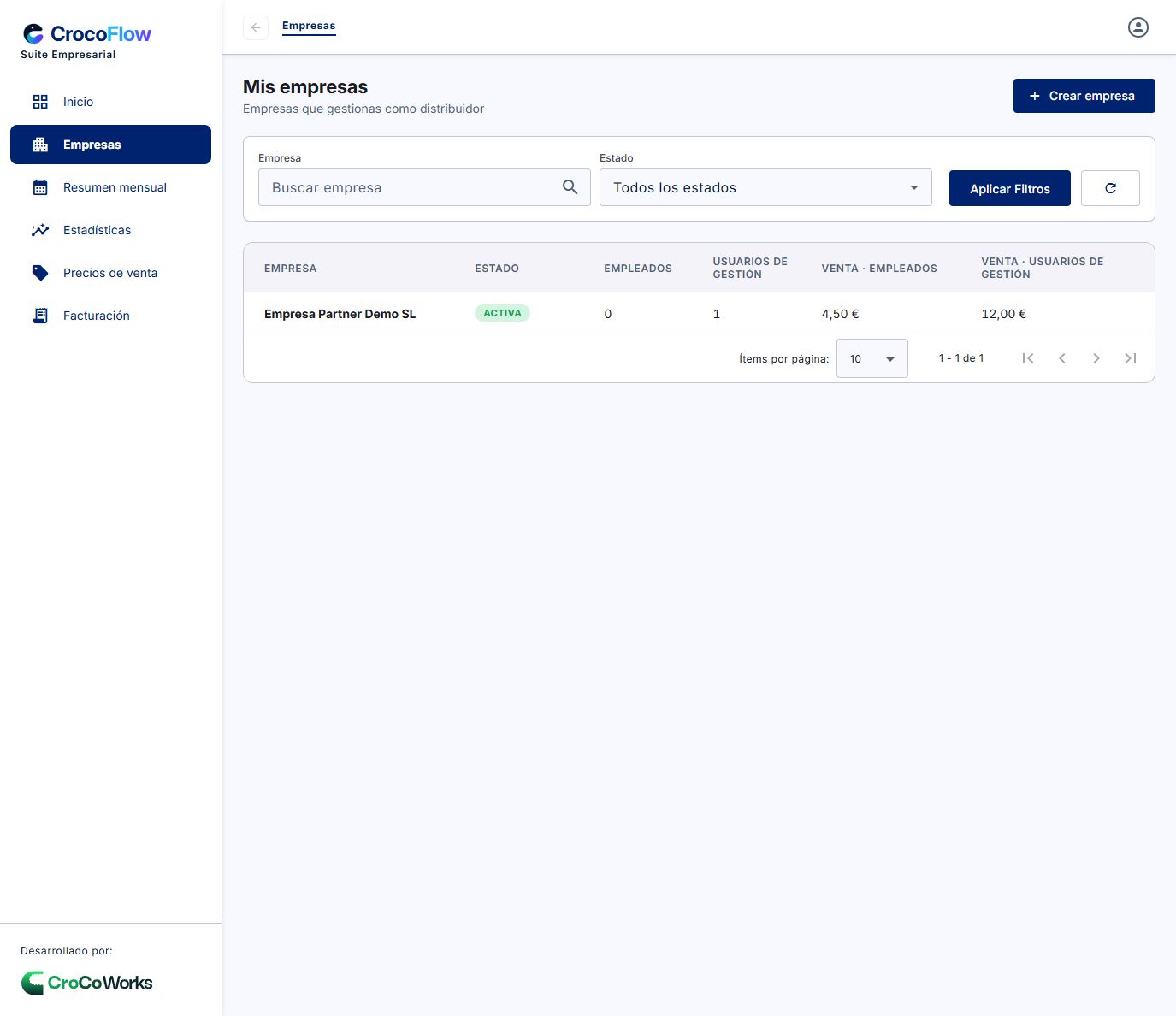1176x1016 pixels.
Task: Go to the previous page arrow
Action: point(1062,358)
